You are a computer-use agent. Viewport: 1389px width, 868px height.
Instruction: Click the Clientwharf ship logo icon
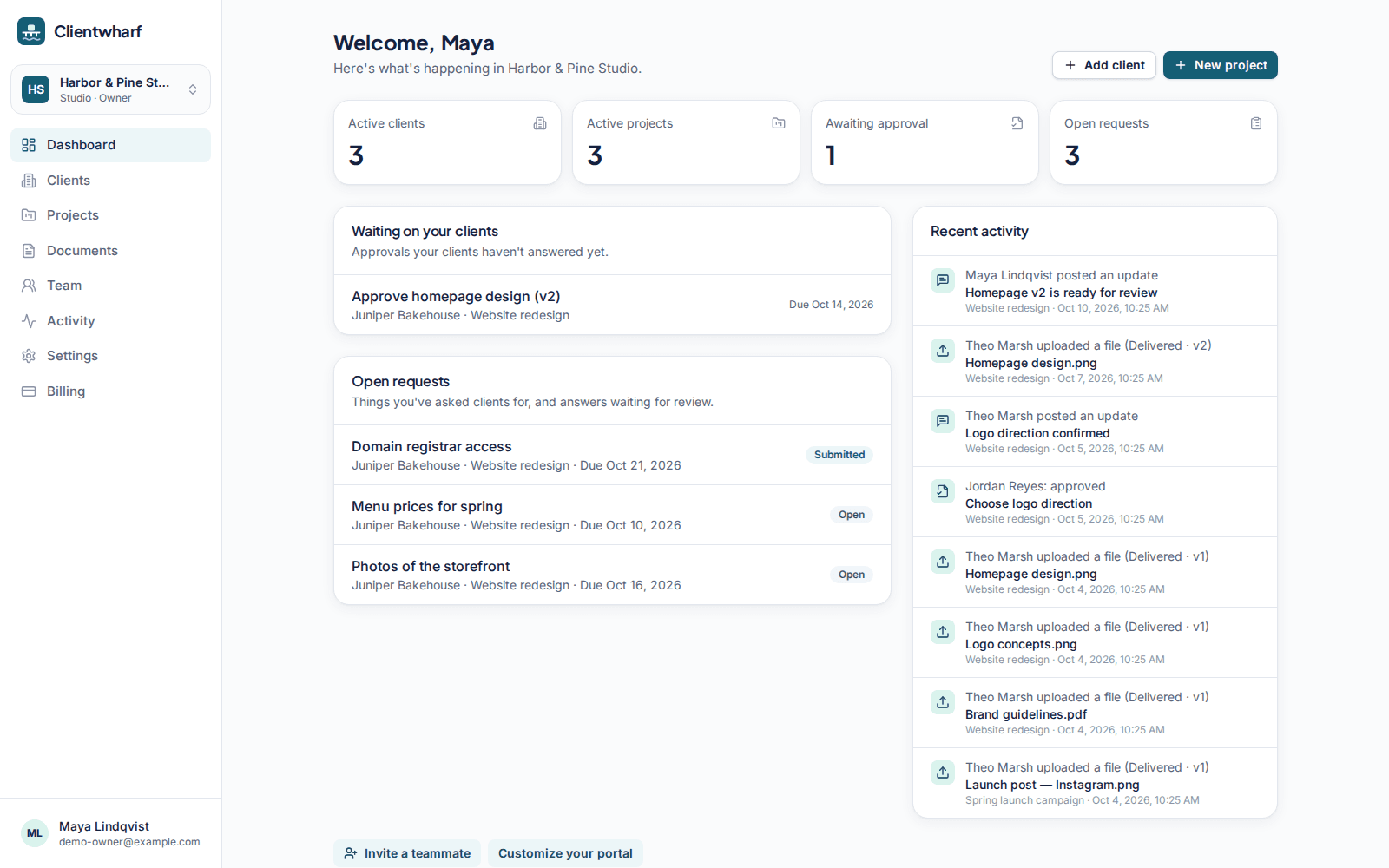(31, 31)
